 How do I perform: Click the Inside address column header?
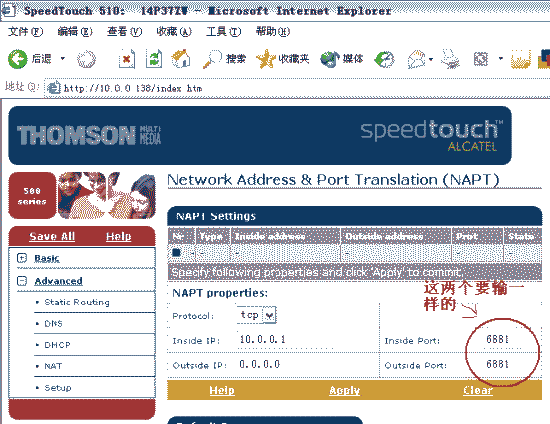(x=285, y=236)
